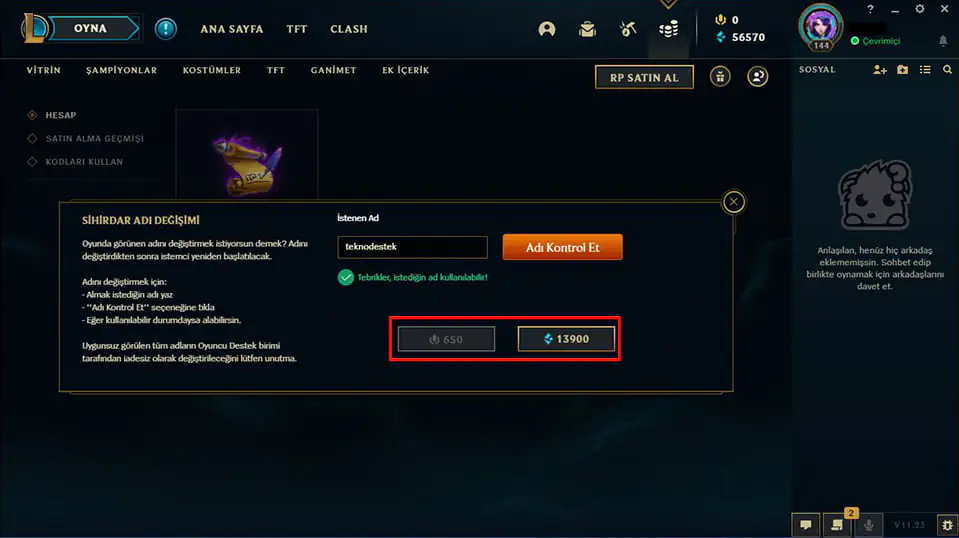Click the add friend icon
This screenshot has height=538, width=959.
pos(879,70)
